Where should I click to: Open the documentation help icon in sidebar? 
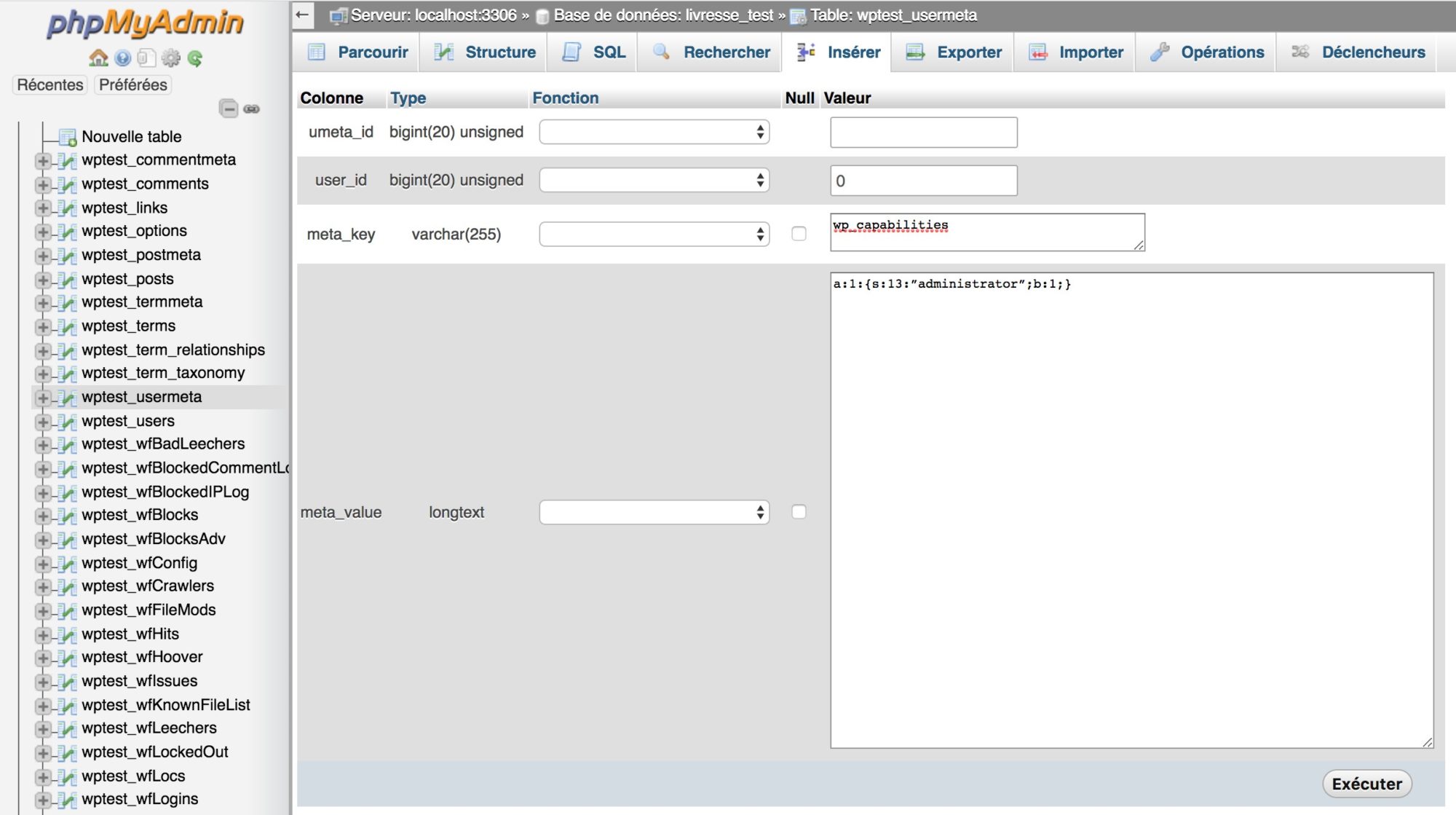(x=123, y=58)
